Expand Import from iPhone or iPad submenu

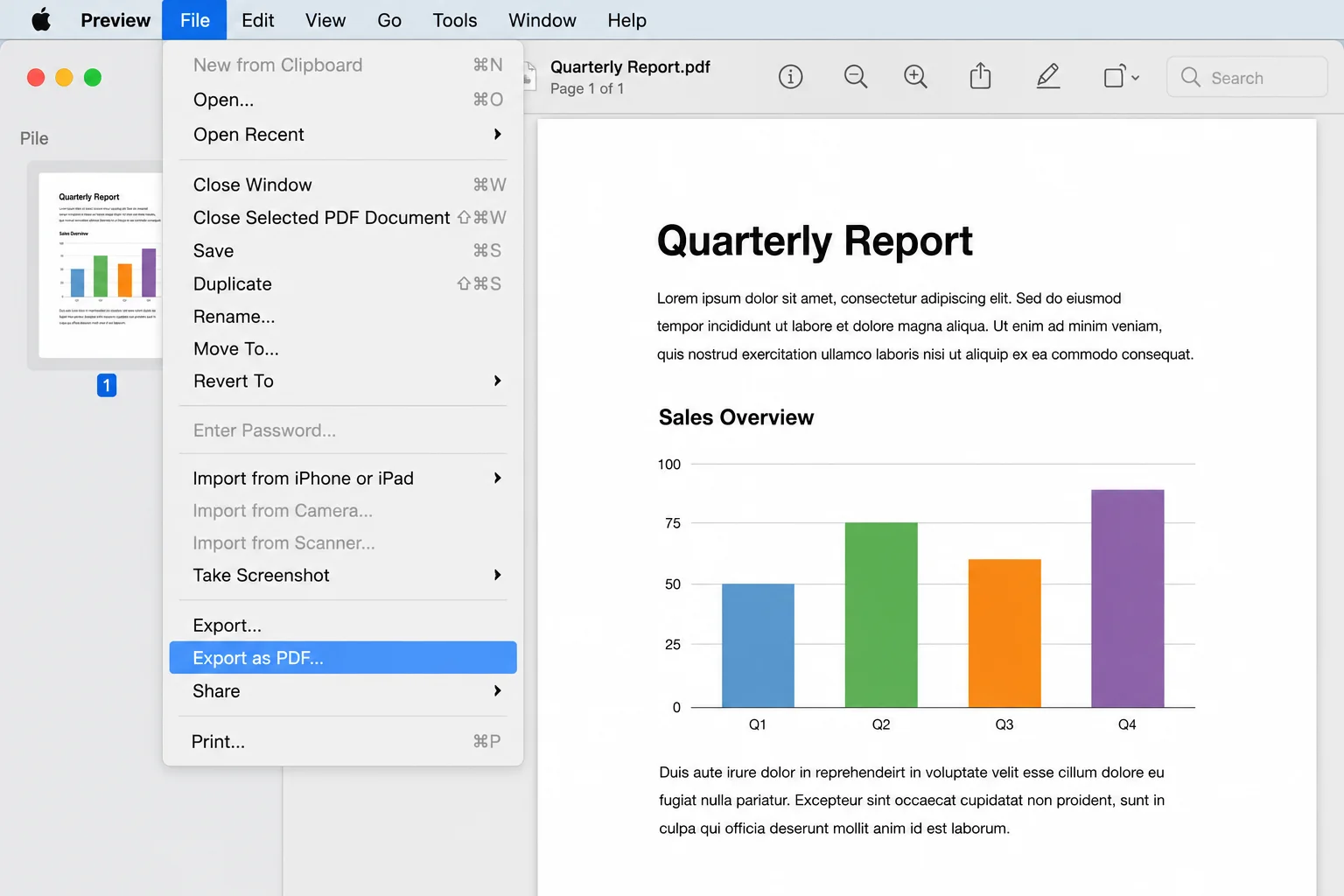tap(498, 478)
